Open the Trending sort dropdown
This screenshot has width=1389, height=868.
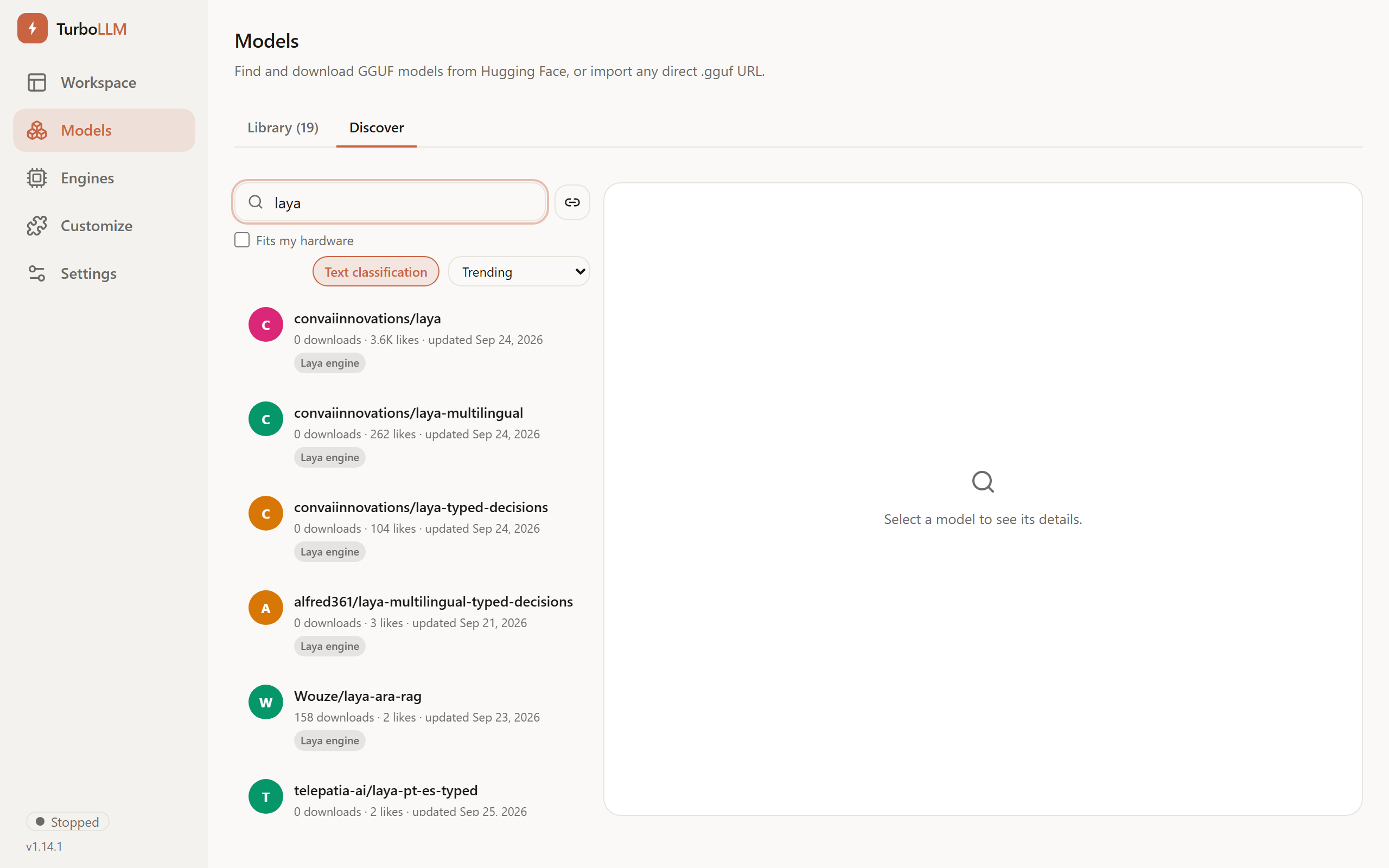(519, 272)
